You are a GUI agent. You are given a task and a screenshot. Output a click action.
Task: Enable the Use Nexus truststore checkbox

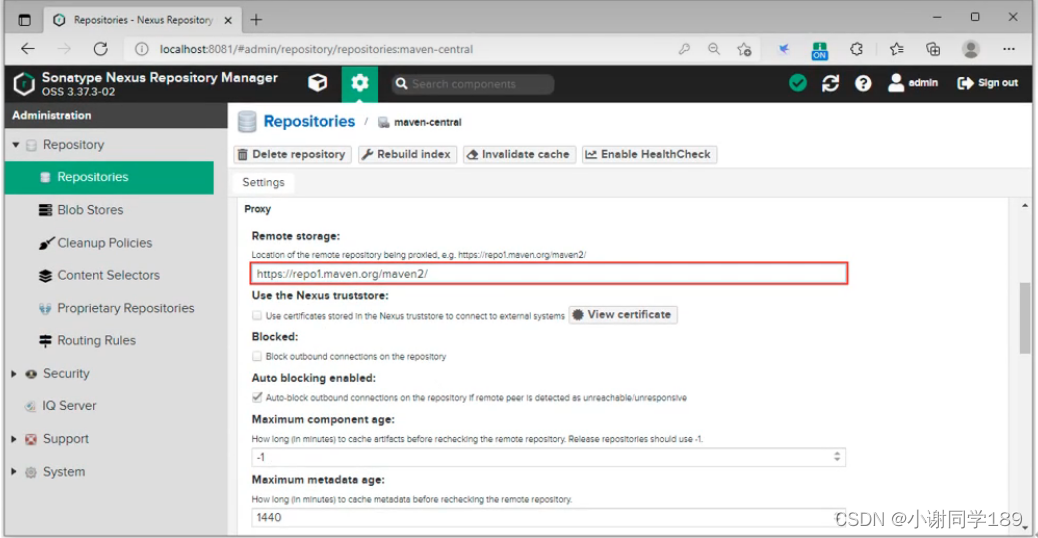[257, 316]
